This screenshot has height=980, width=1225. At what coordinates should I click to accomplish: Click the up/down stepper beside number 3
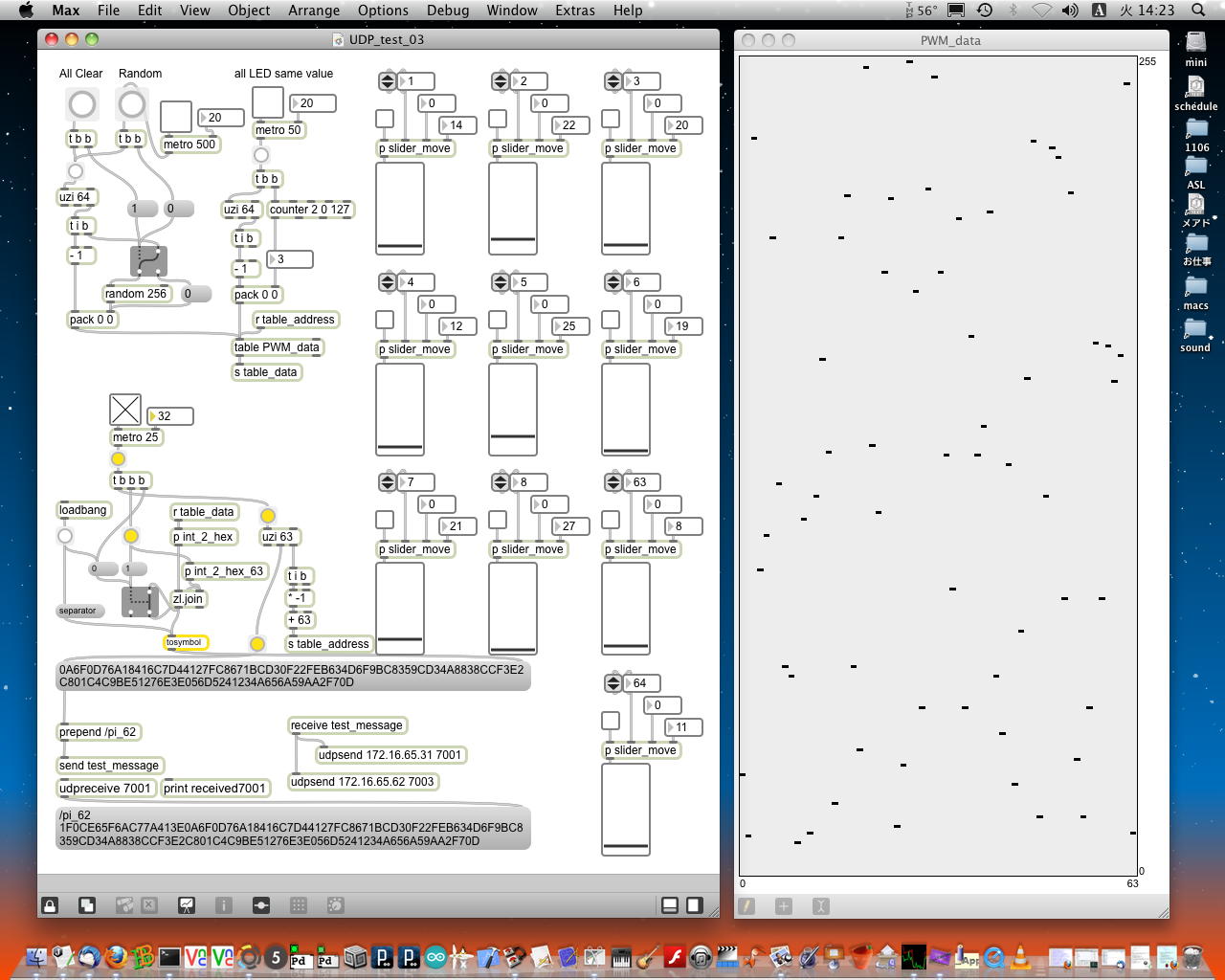point(613,81)
